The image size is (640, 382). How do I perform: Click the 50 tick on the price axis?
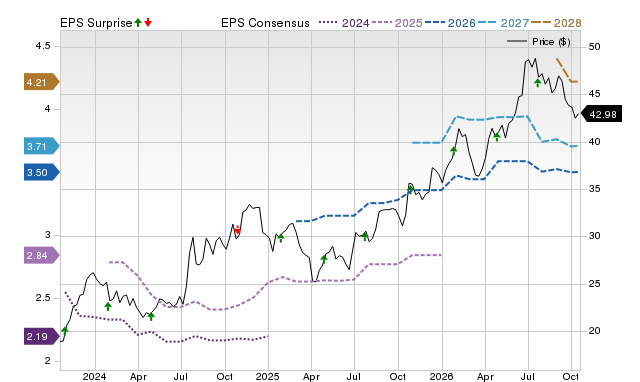[x=594, y=47]
